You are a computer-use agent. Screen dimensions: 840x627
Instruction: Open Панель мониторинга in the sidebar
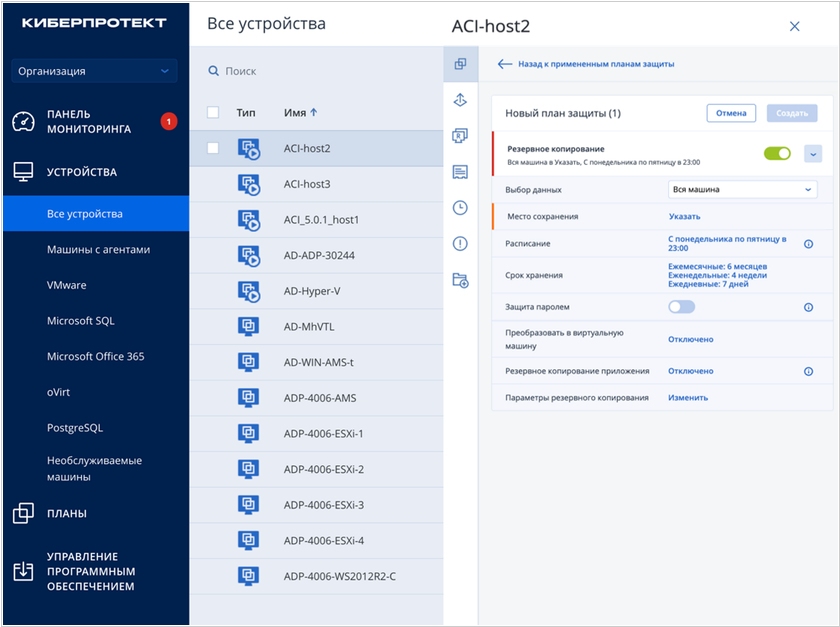coord(89,122)
